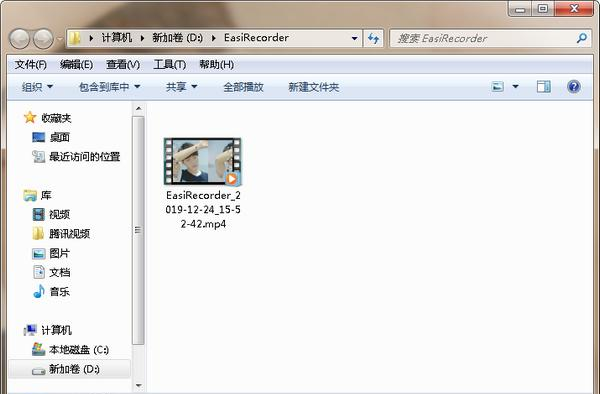Open the 共享 dropdown
This screenshot has height=394, width=600.
(181, 87)
